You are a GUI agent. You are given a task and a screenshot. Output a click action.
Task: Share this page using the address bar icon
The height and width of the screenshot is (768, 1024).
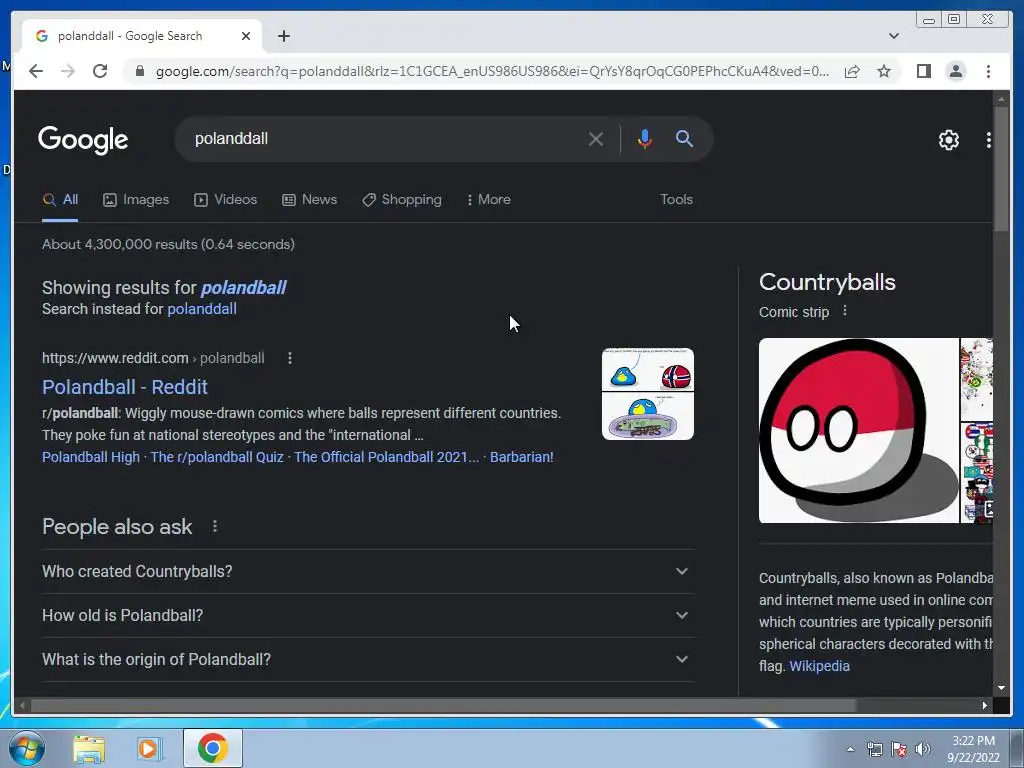click(x=852, y=71)
